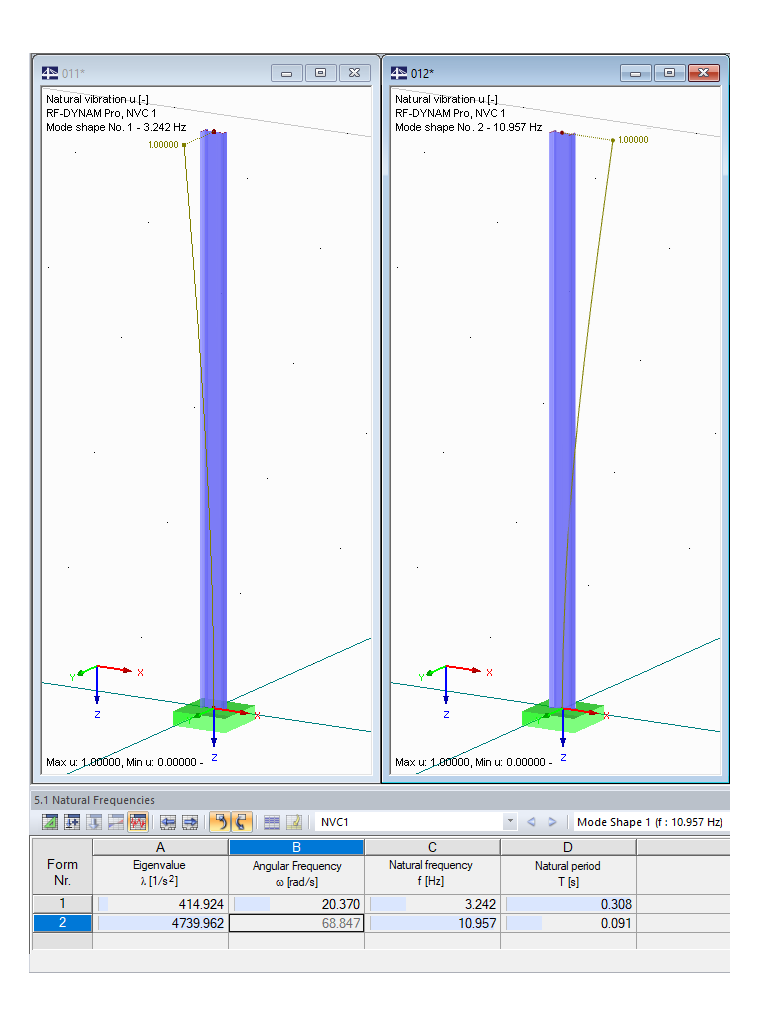Maximize the 011* window
The width and height of the screenshot is (760, 1026).
click(x=321, y=73)
